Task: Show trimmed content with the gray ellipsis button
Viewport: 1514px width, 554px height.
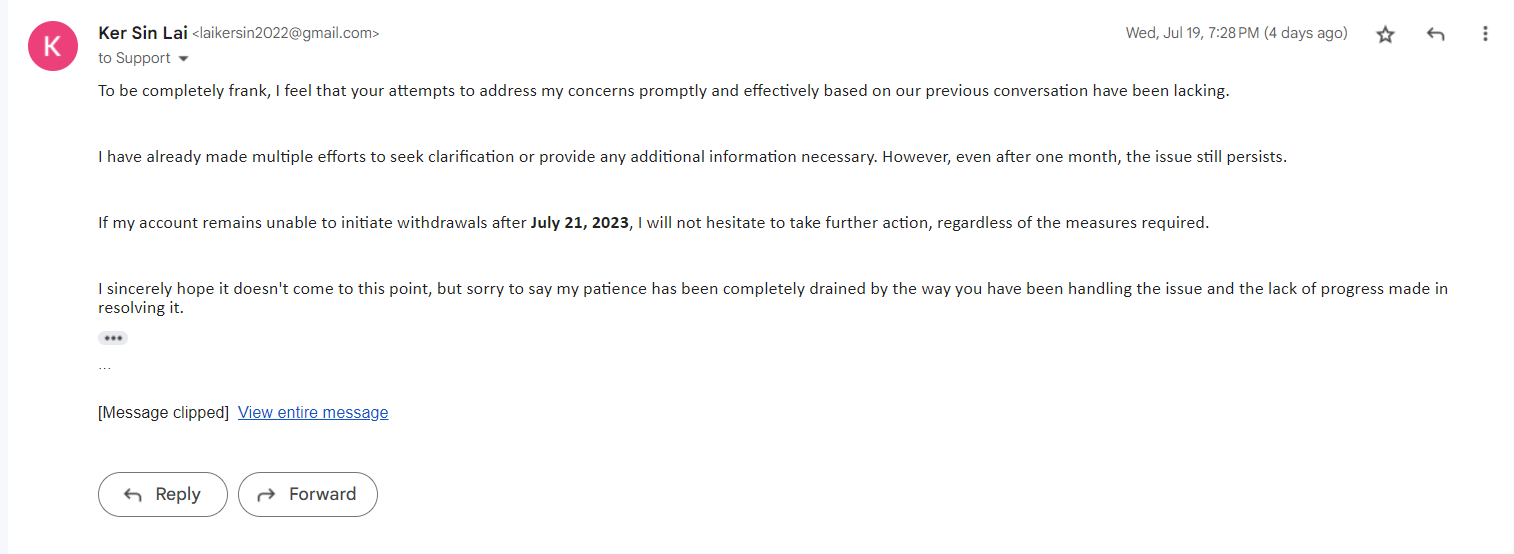Action: (x=113, y=338)
